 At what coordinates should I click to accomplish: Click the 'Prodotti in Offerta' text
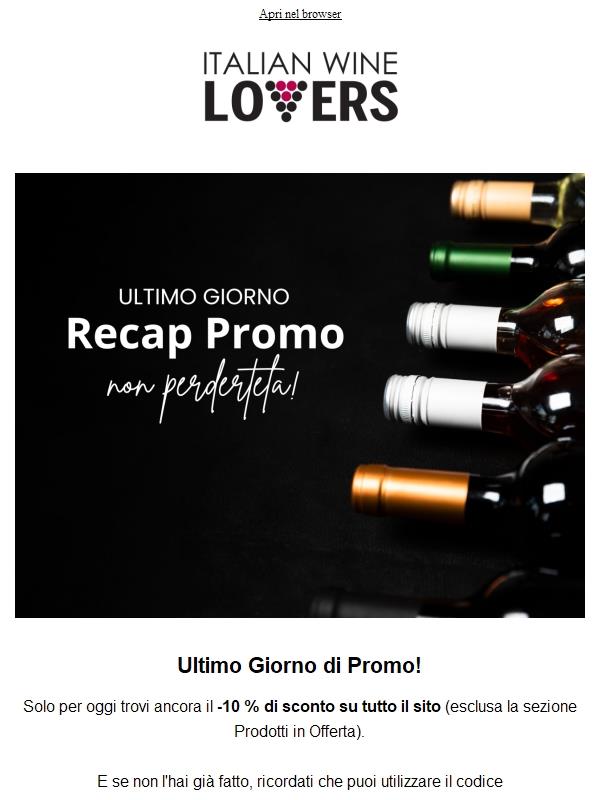click(x=297, y=732)
